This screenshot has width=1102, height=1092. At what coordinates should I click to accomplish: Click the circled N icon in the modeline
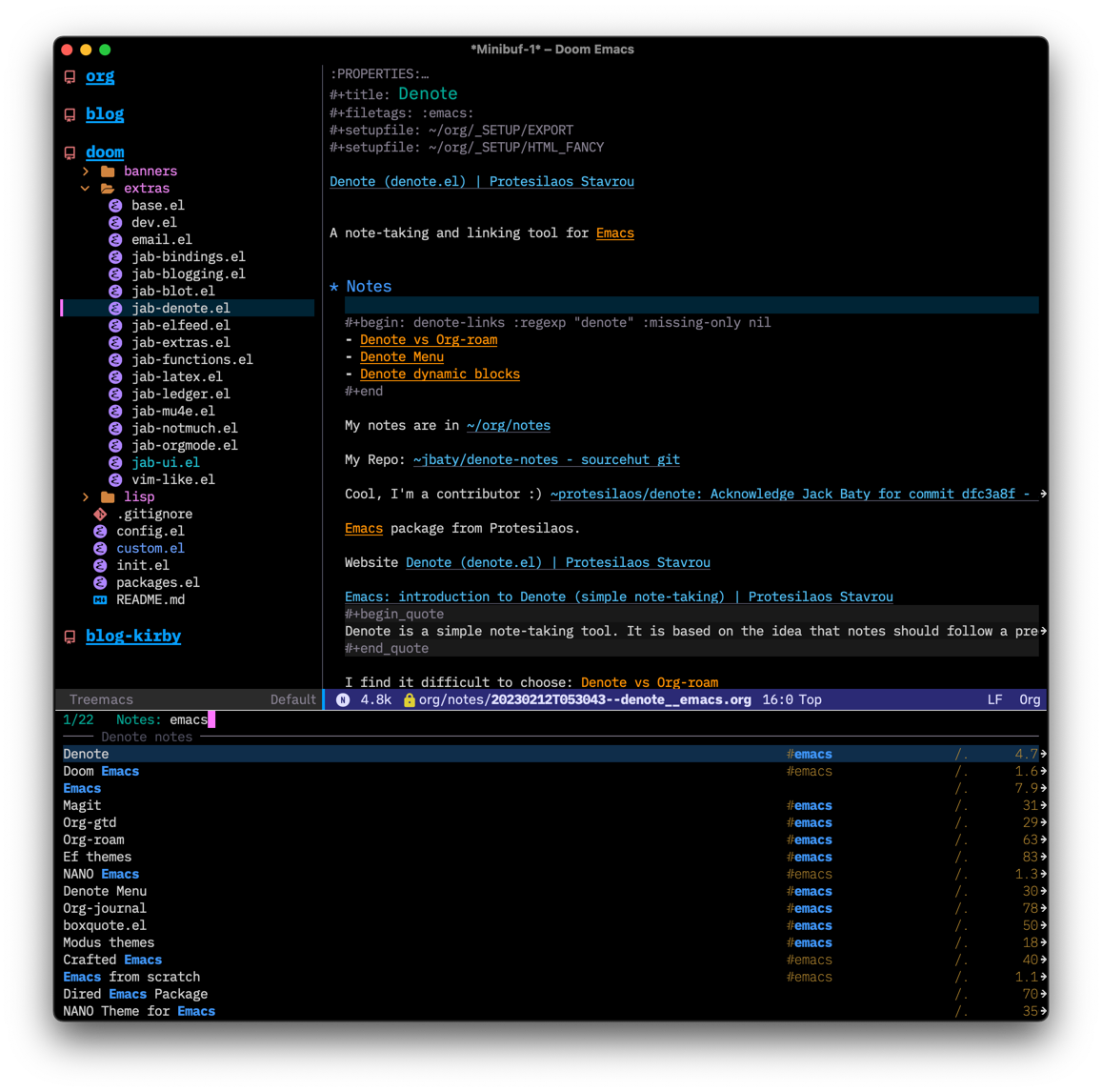[x=343, y=698]
